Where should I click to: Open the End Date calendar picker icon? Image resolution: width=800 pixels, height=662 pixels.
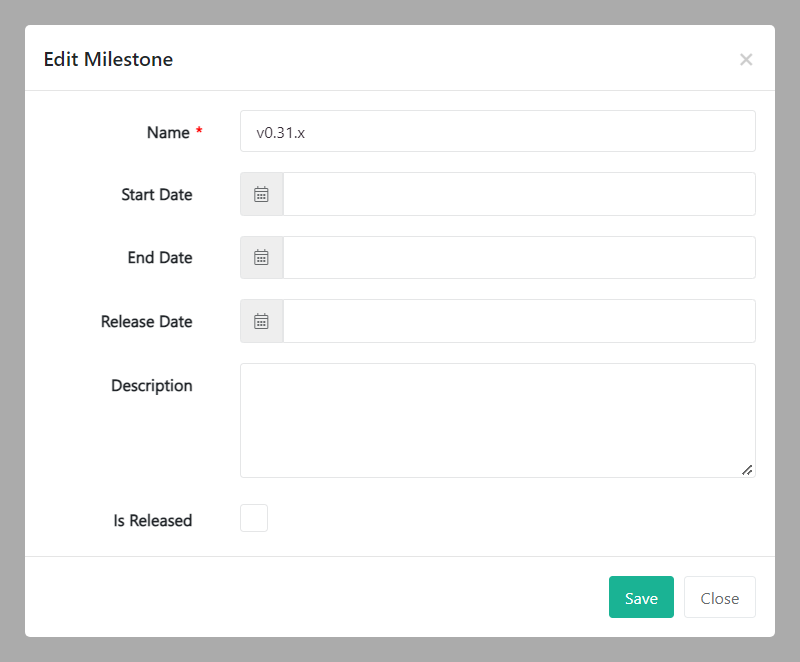(x=261, y=258)
